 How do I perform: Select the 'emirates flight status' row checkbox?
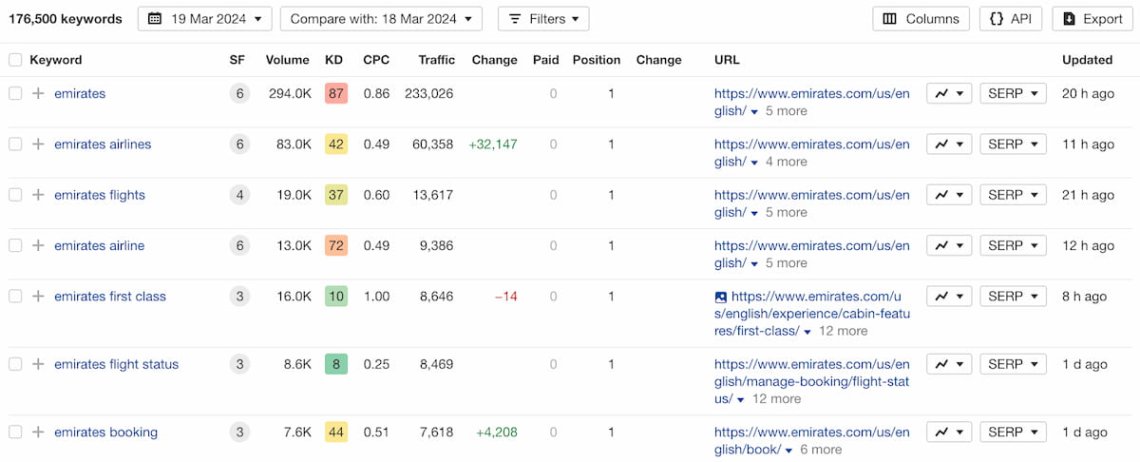pyautogui.click(x=15, y=364)
